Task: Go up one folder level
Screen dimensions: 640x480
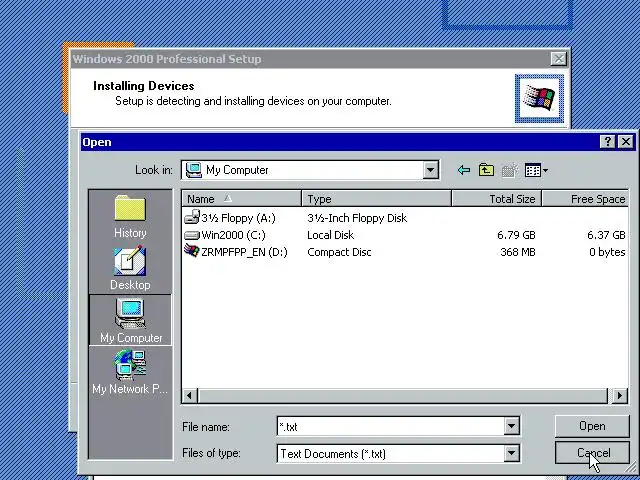Action: click(486, 170)
